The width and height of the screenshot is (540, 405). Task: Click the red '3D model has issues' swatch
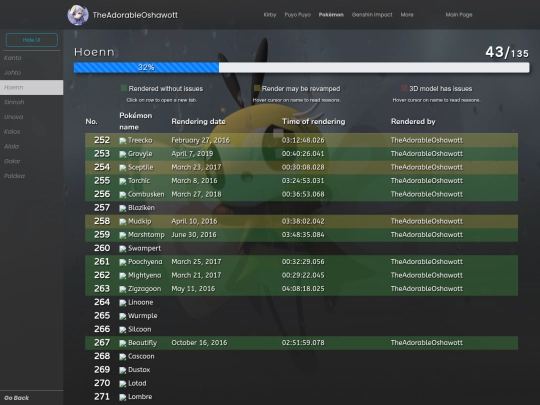[x=404, y=88]
